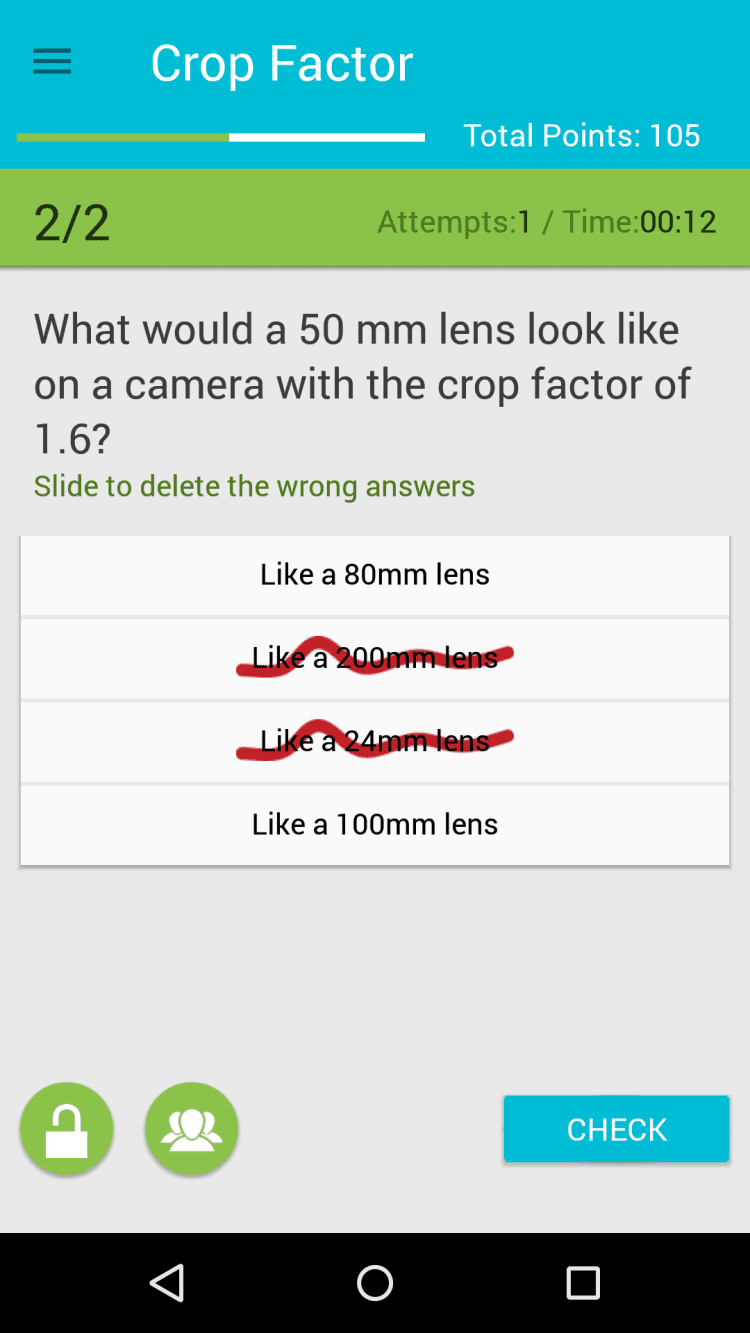Tap the 2/2 question counter
Image resolution: width=750 pixels, height=1333 pixels.
(x=72, y=222)
